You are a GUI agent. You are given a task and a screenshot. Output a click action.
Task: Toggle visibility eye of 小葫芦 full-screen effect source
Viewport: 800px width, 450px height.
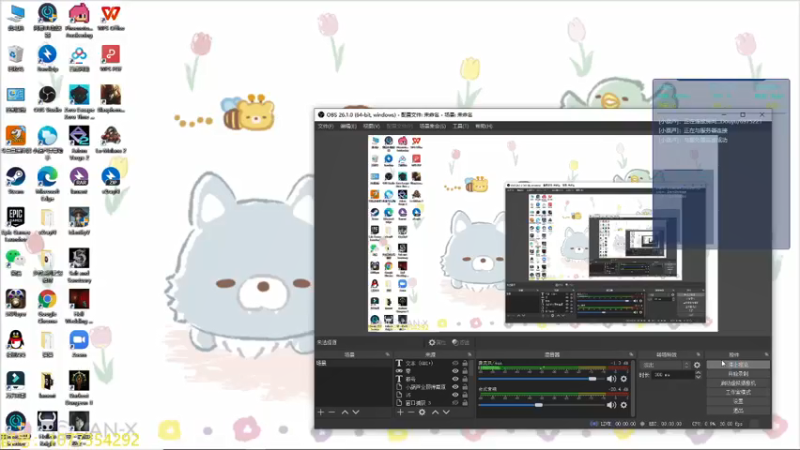[x=455, y=387]
